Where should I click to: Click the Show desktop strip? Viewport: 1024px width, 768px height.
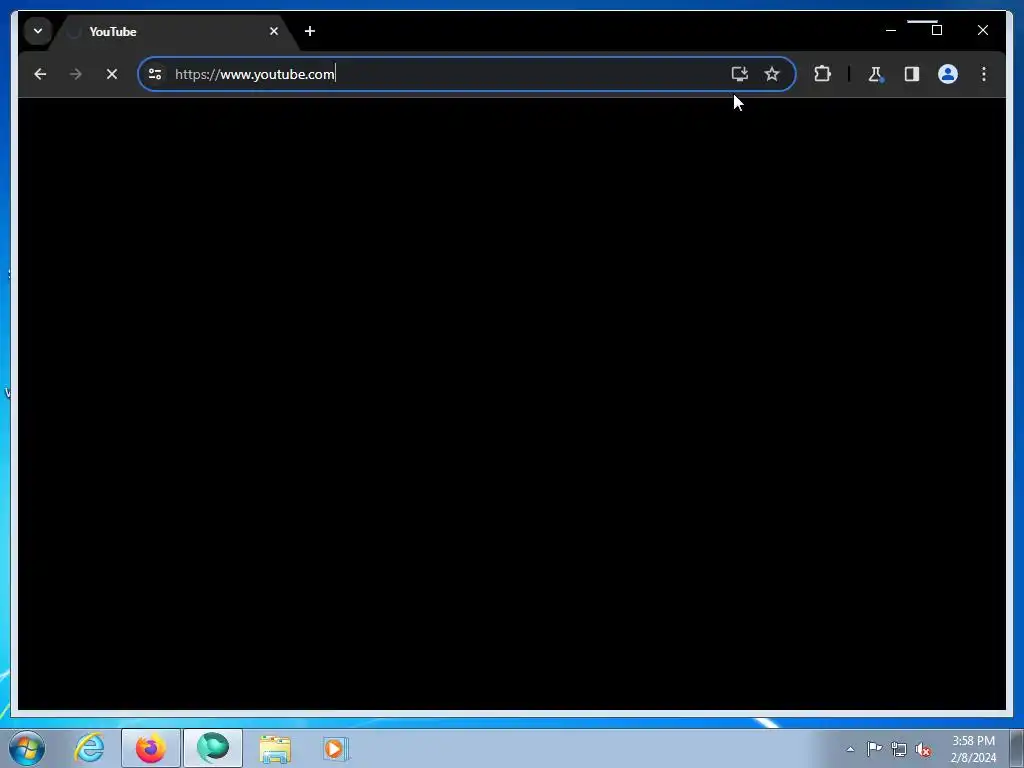click(1017, 748)
